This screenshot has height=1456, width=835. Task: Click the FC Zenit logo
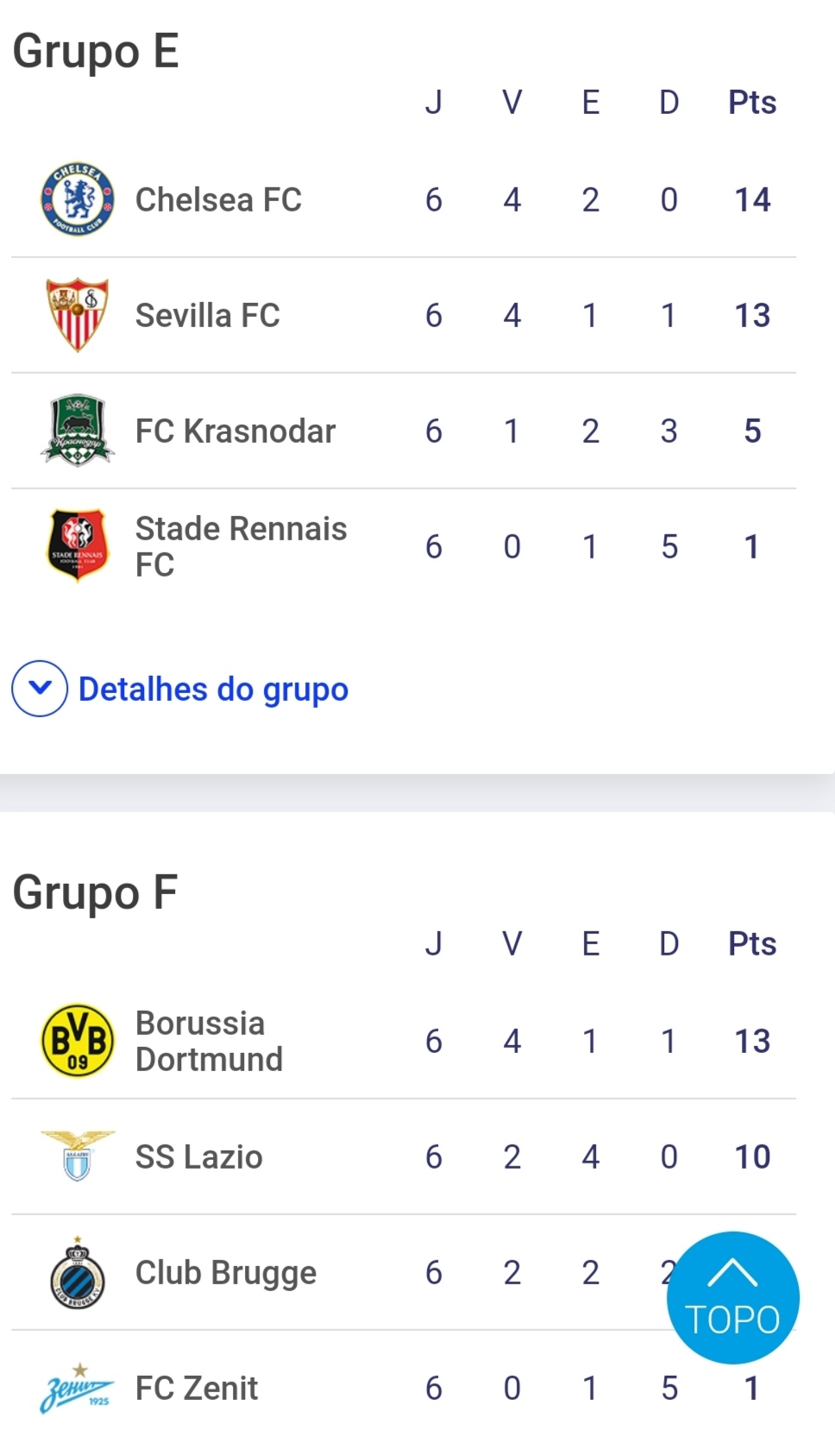[78, 1388]
